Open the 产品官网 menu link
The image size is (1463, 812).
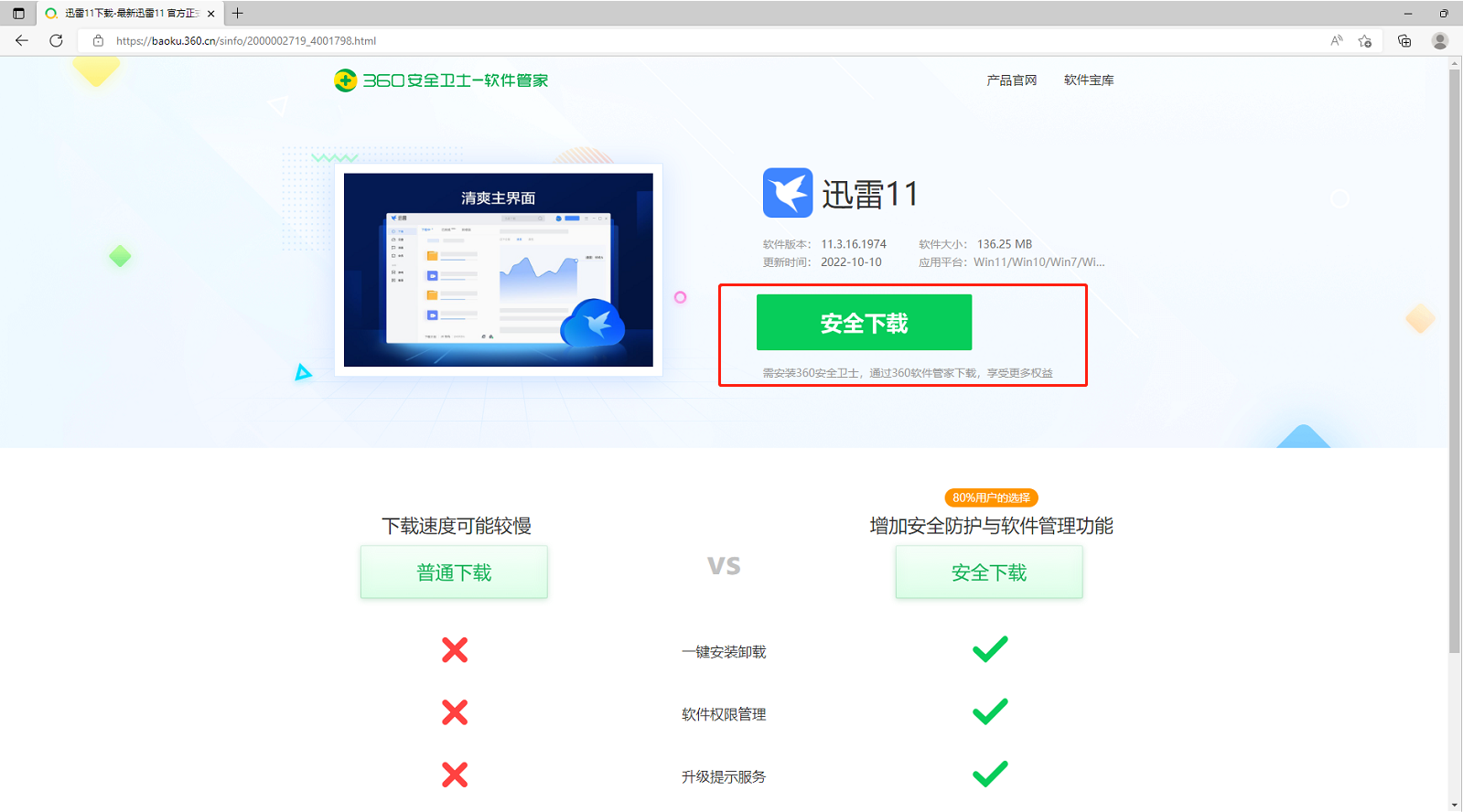click(x=1012, y=80)
